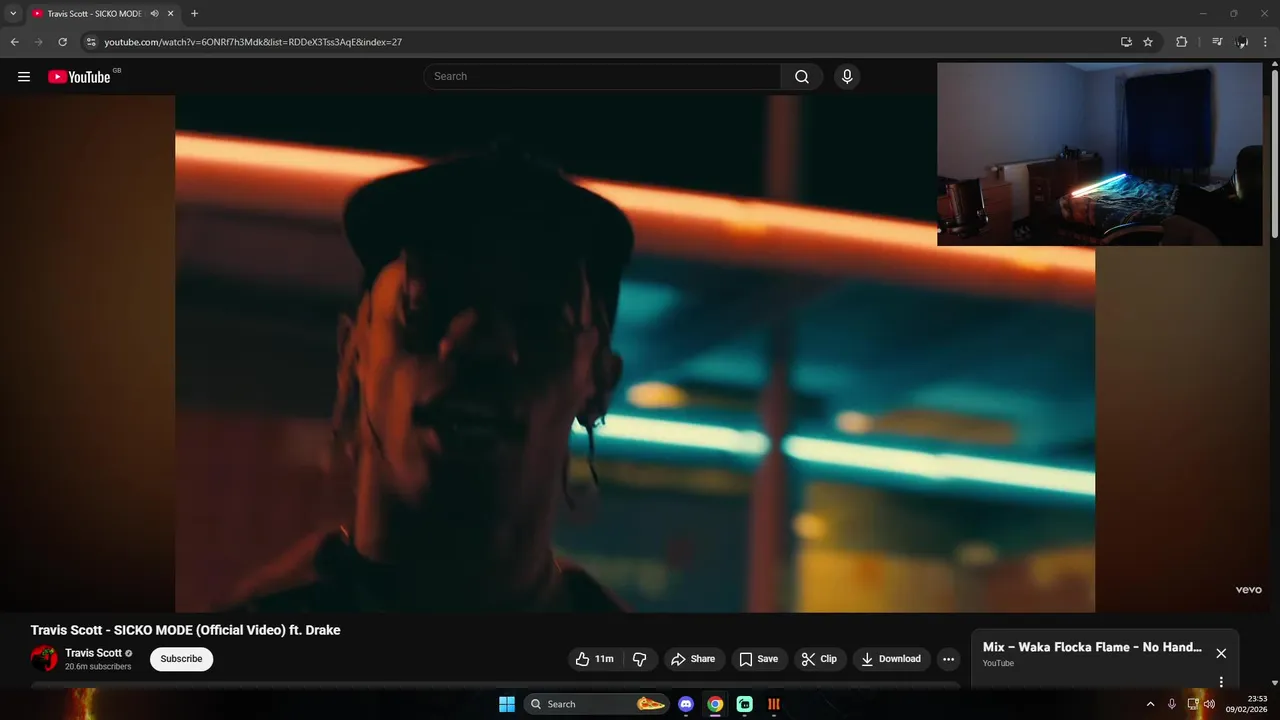Open media controls icon in Chrome toolbar
The image size is (1280, 720).
pyautogui.click(x=1216, y=42)
